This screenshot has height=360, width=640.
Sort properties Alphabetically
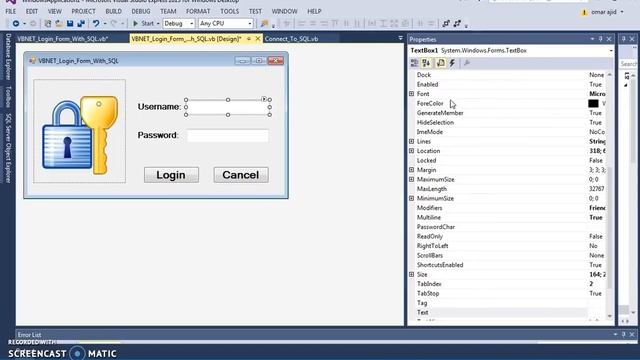click(426, 63)
